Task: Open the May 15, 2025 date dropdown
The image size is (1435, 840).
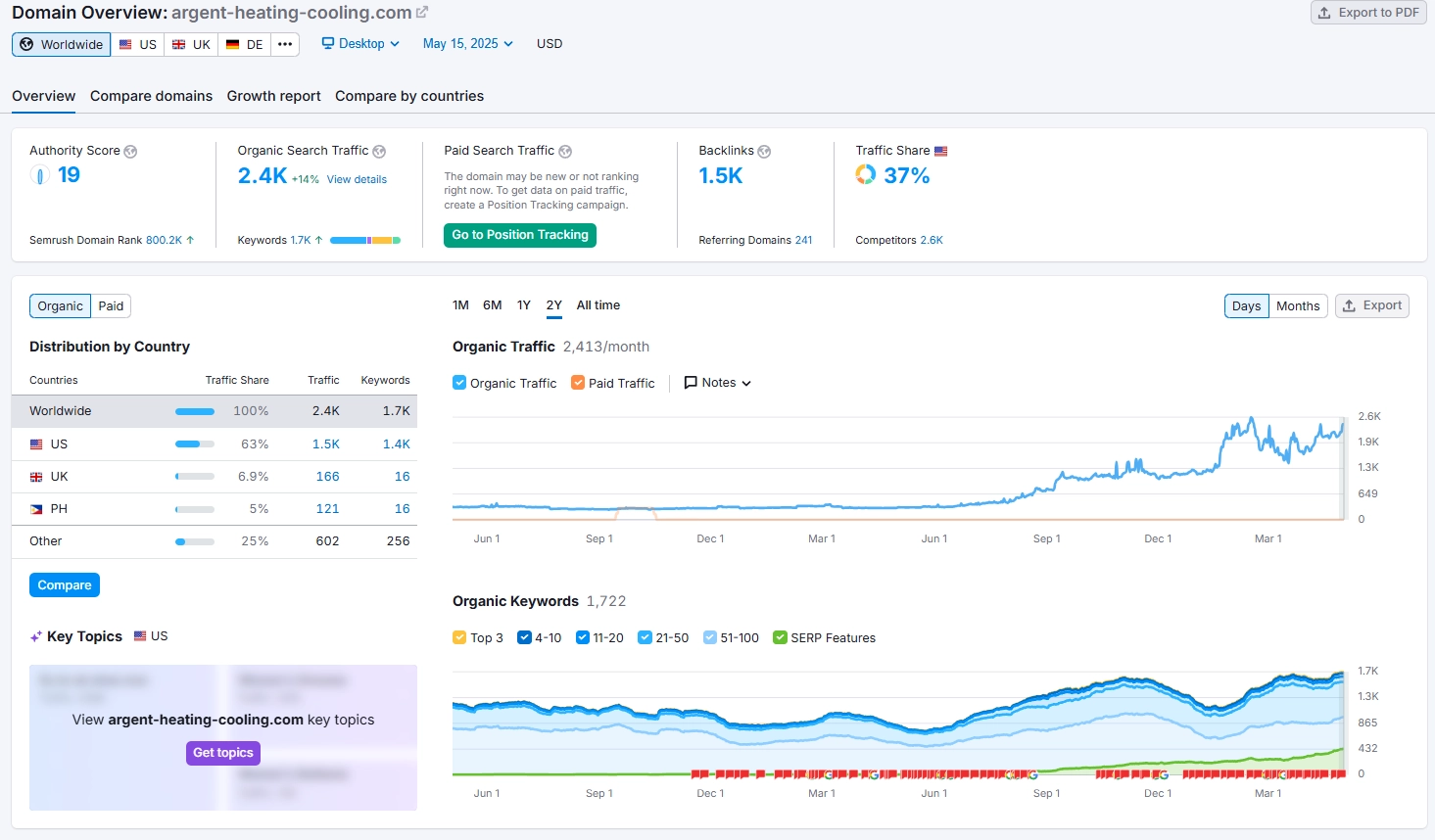Action: 467,43
